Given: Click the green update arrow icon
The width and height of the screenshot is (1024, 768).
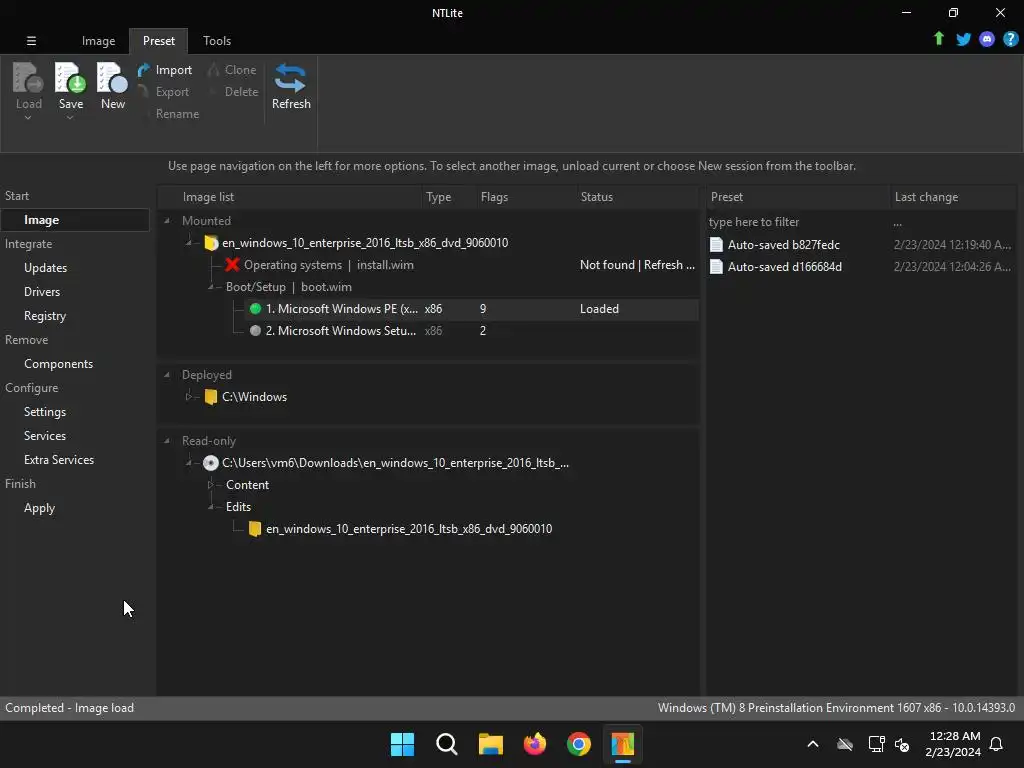Looking at the screenshot, I should pyautogui.click(x=938, y=39).
